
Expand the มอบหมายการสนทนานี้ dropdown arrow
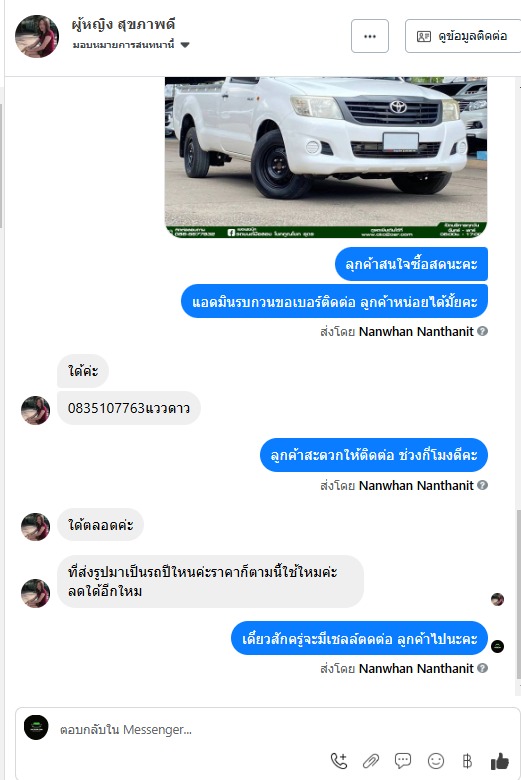(185, 45)
